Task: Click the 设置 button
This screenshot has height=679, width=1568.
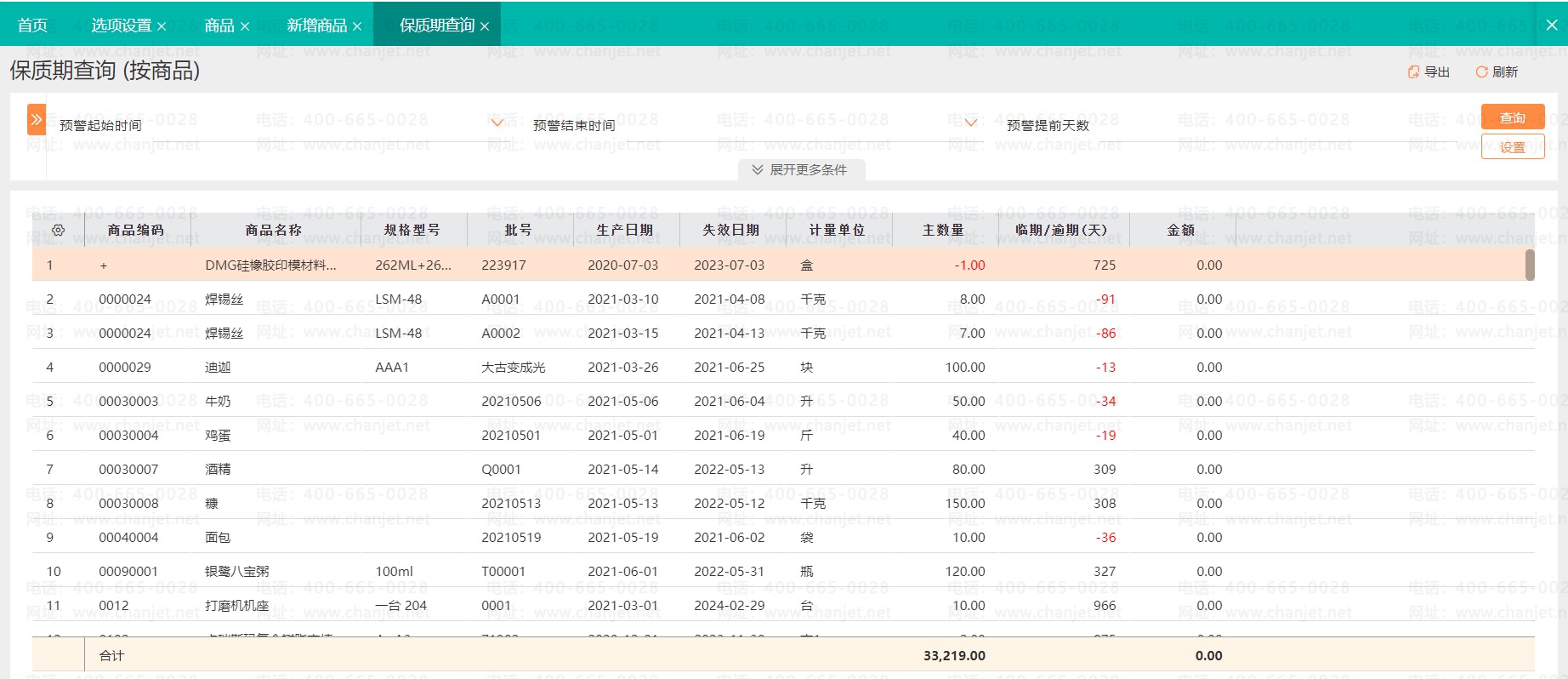Action: (x=1513, y=147)
